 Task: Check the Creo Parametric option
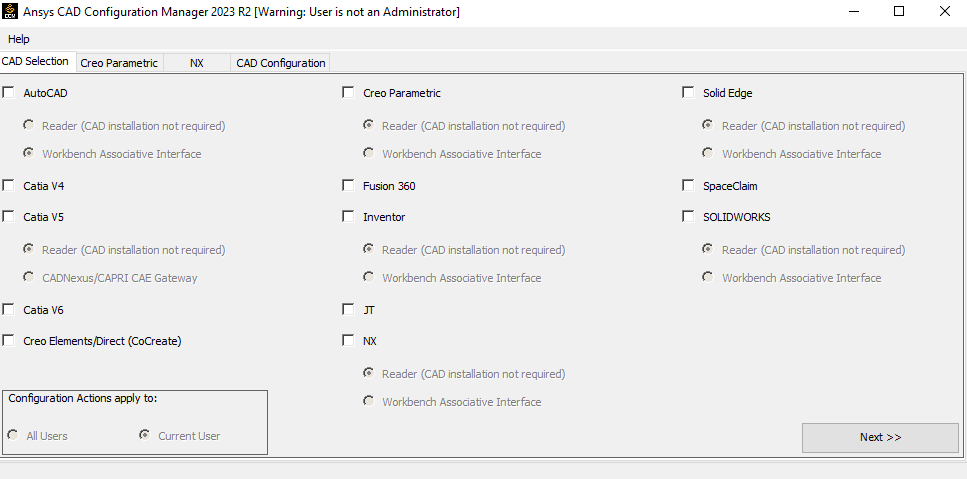(348, 92)
